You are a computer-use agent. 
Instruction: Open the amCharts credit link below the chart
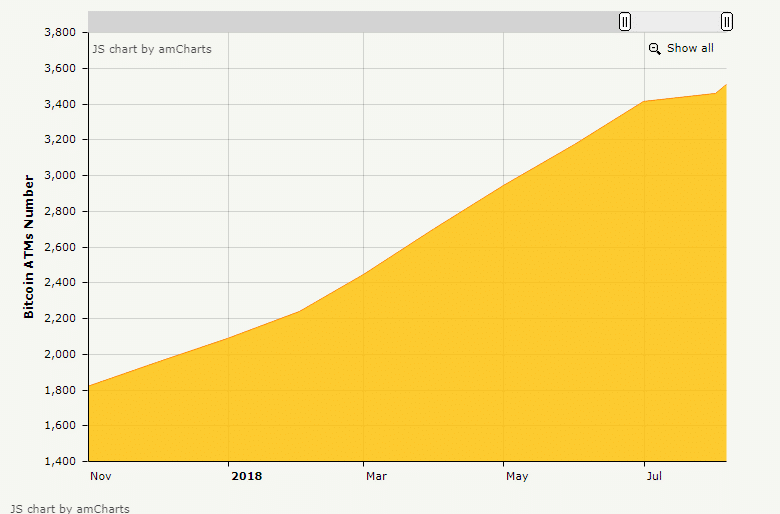70,509
